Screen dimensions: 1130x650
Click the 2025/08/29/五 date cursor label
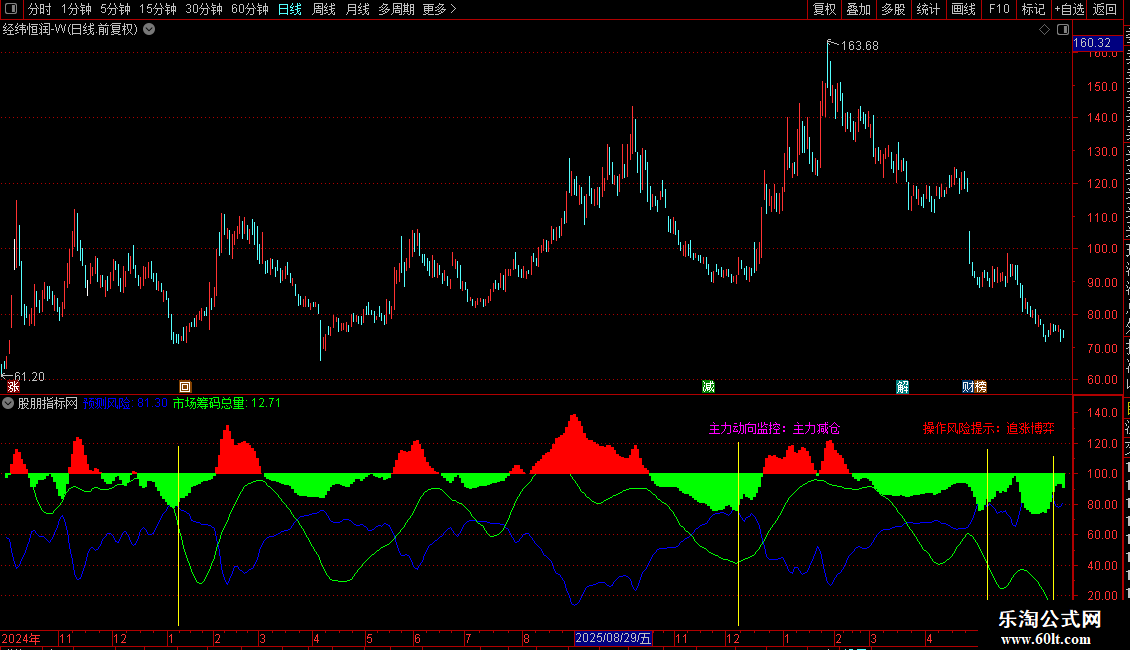613,638
